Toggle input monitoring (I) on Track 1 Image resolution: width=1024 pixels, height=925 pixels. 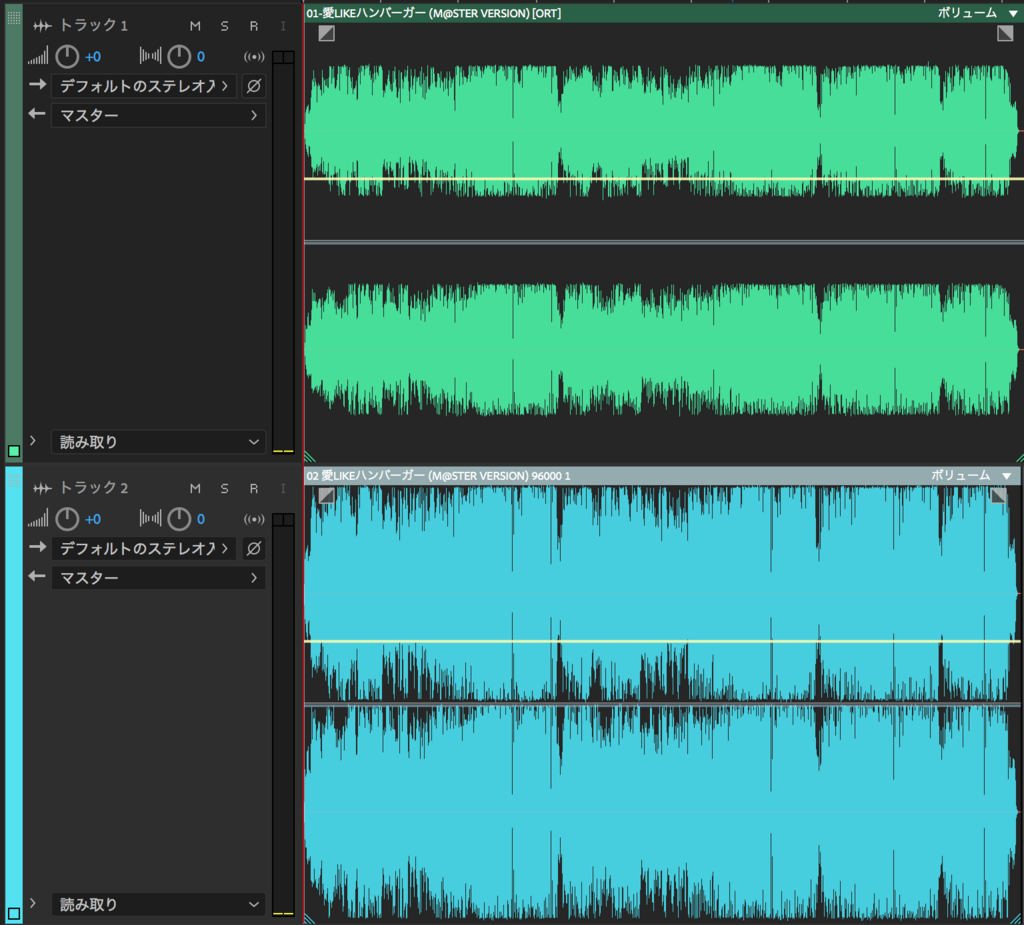[283, 26]
